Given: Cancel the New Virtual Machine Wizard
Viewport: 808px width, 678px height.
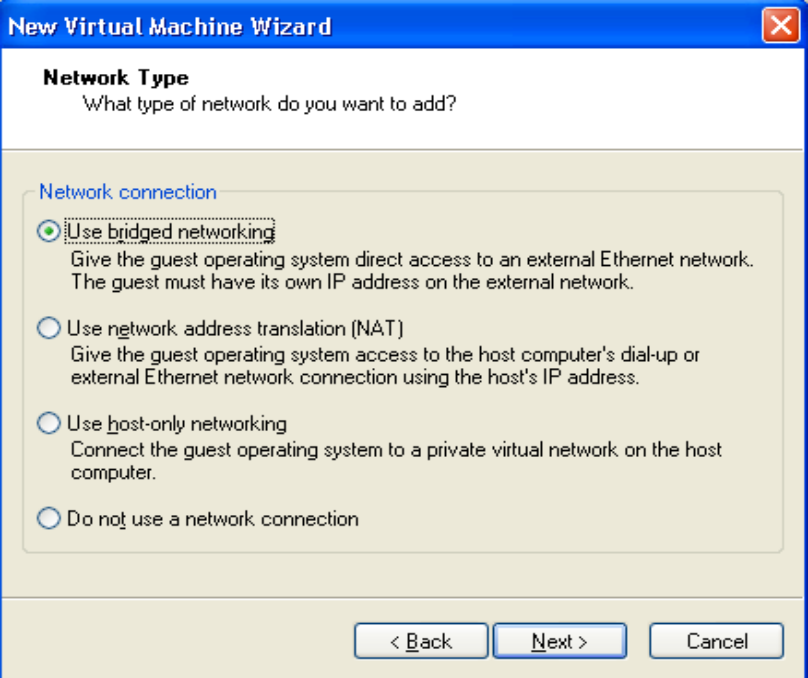Looking at the screenshot, I should (x=715, y=642).
